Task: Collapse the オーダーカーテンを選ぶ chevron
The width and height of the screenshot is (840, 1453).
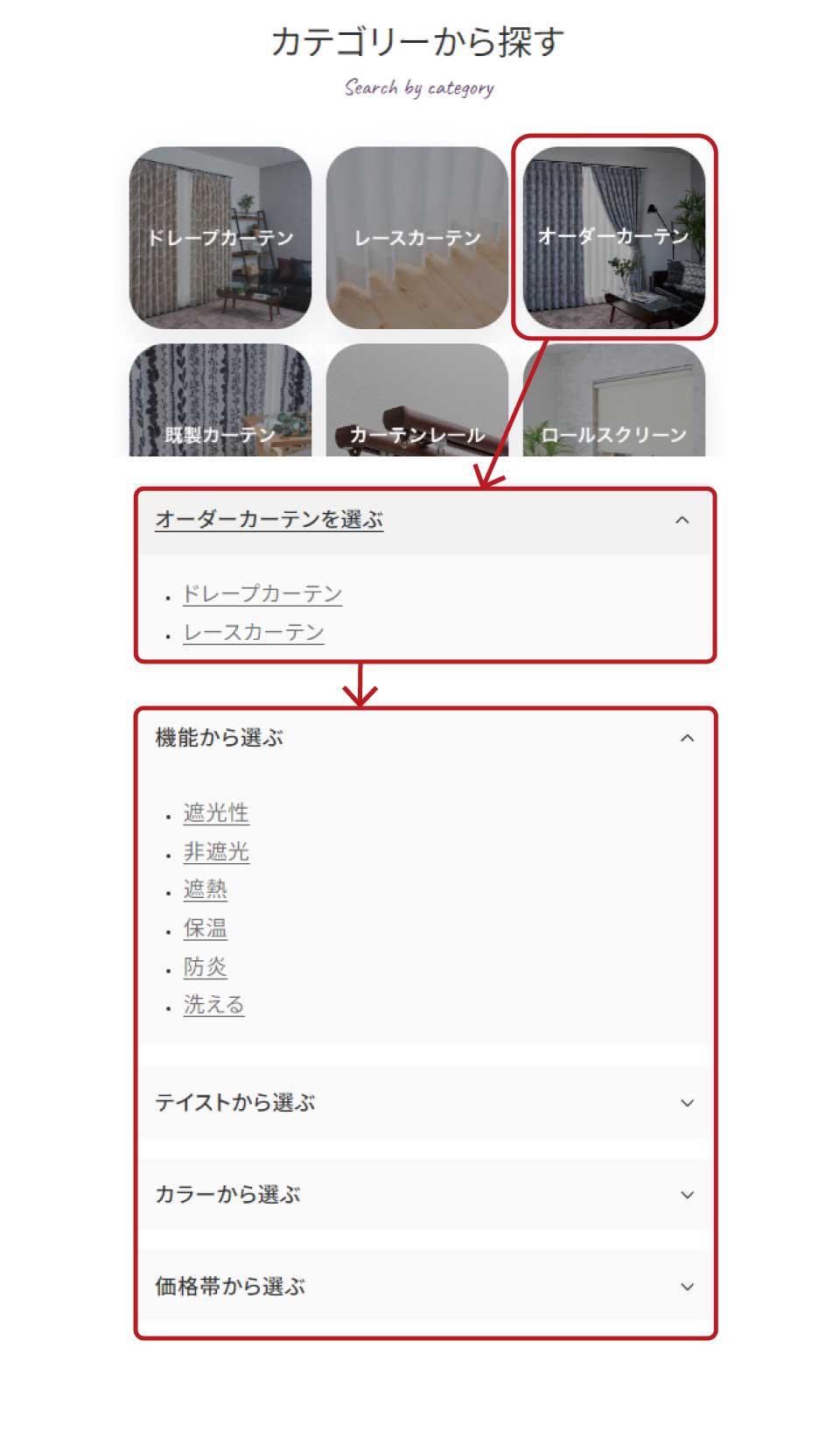Action: pos(682,520)
